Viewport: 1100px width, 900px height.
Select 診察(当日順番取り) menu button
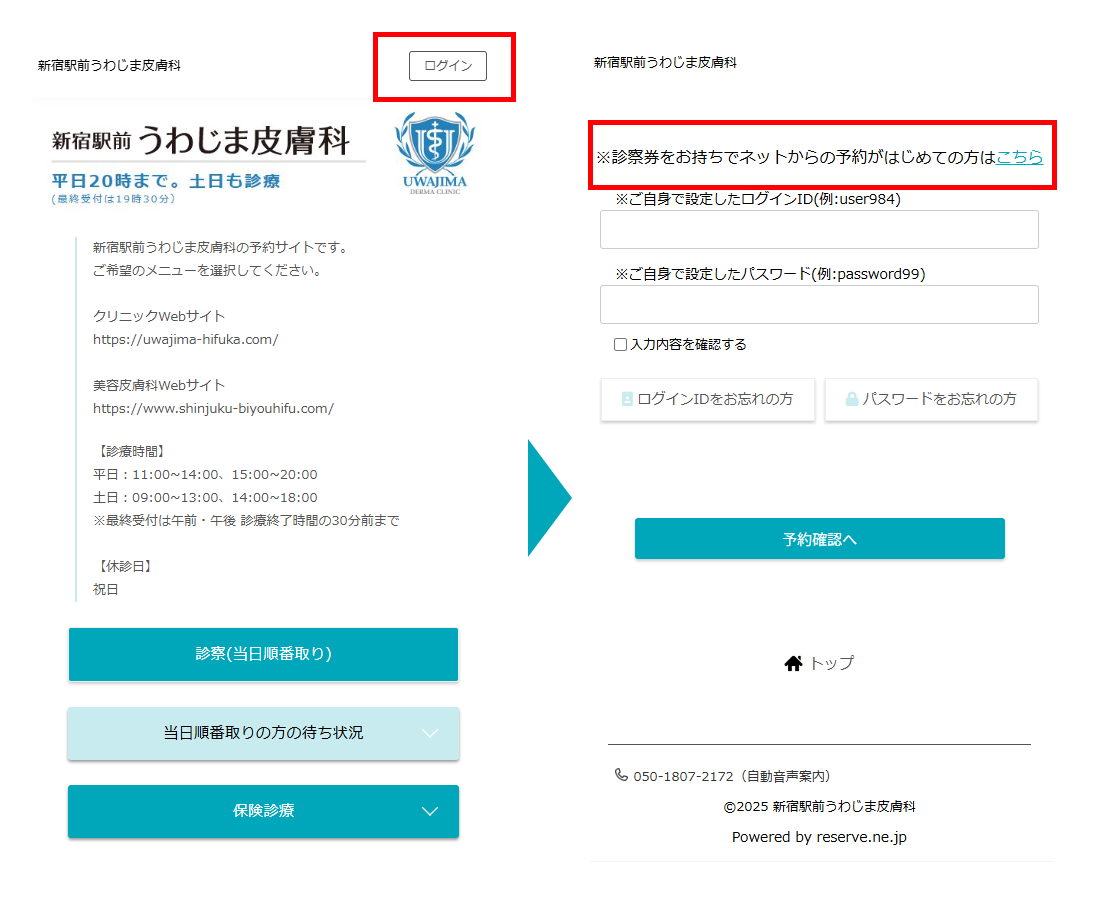263,654
